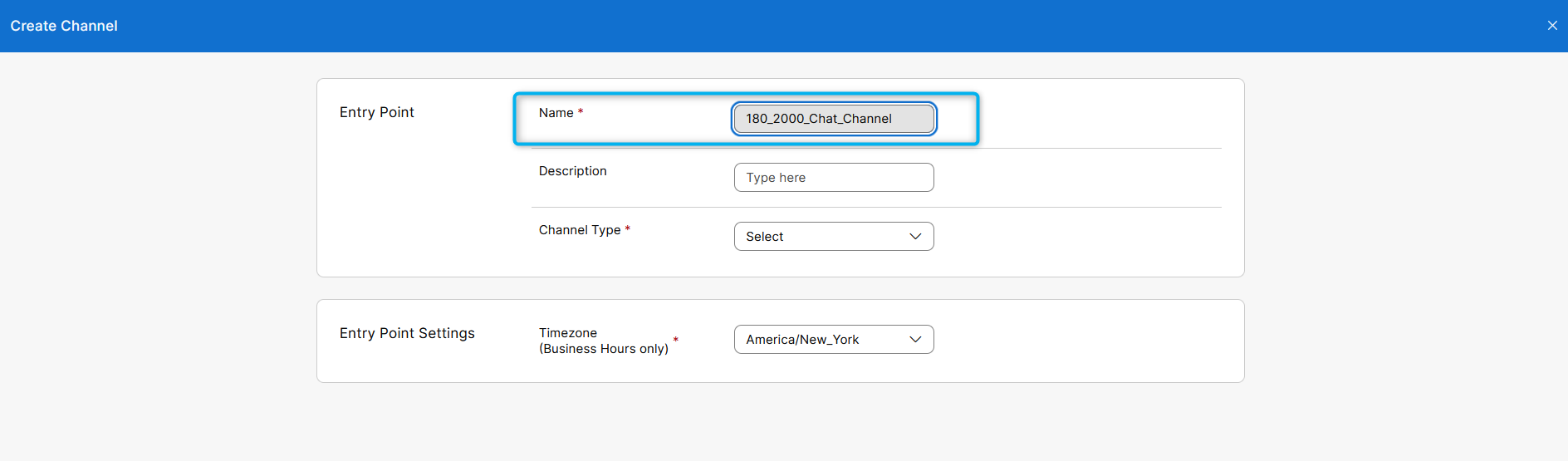Click the red asterisk beside Channel Type
Image resolution: width=1568 pixels, height=461 pixels.
tap(628, 228)
